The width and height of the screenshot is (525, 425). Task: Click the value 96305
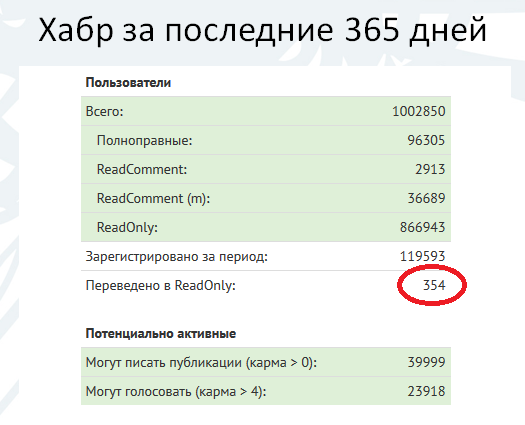coord(426,140)
